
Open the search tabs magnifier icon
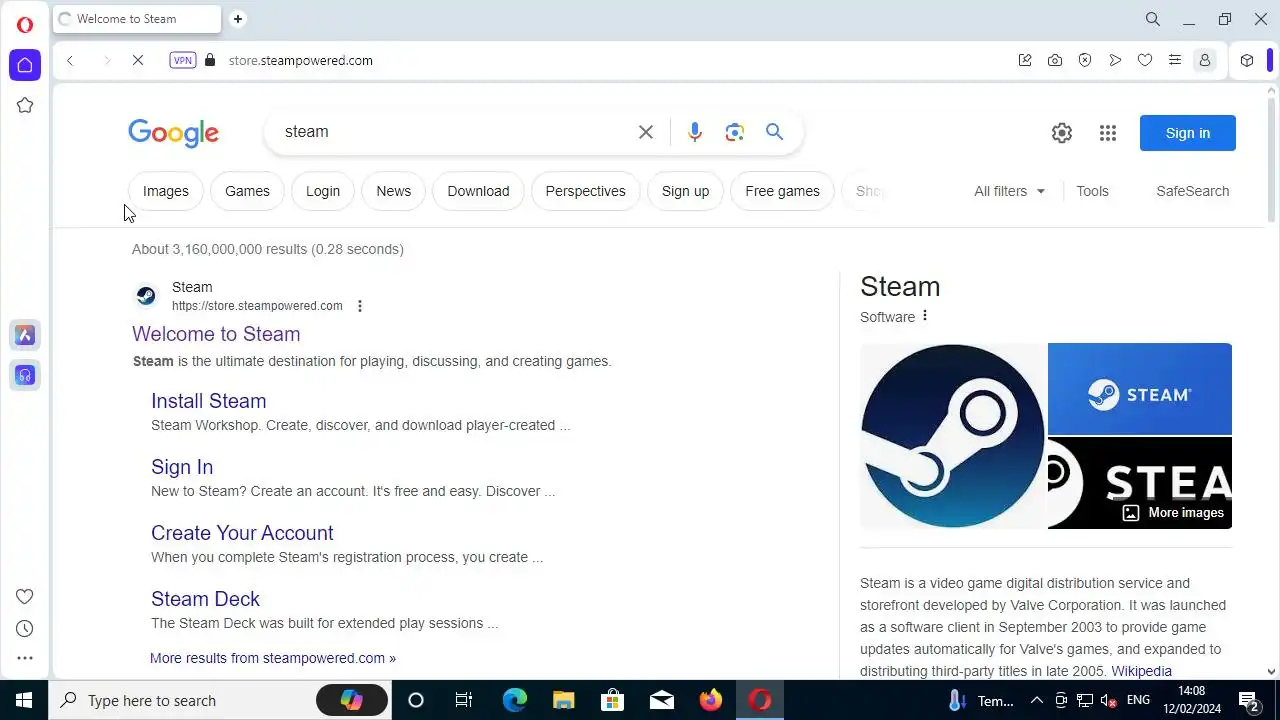1153,19
